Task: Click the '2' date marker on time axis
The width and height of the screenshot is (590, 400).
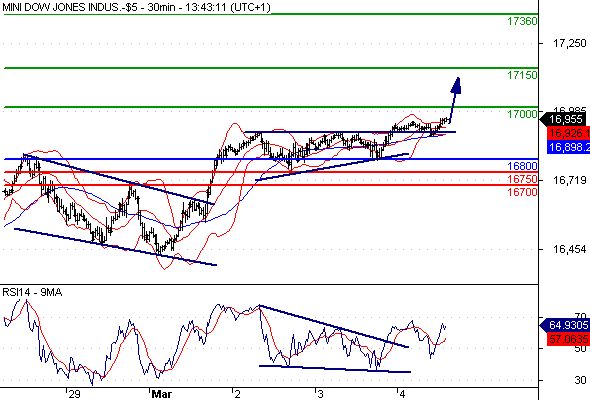Action: [237, 394]
